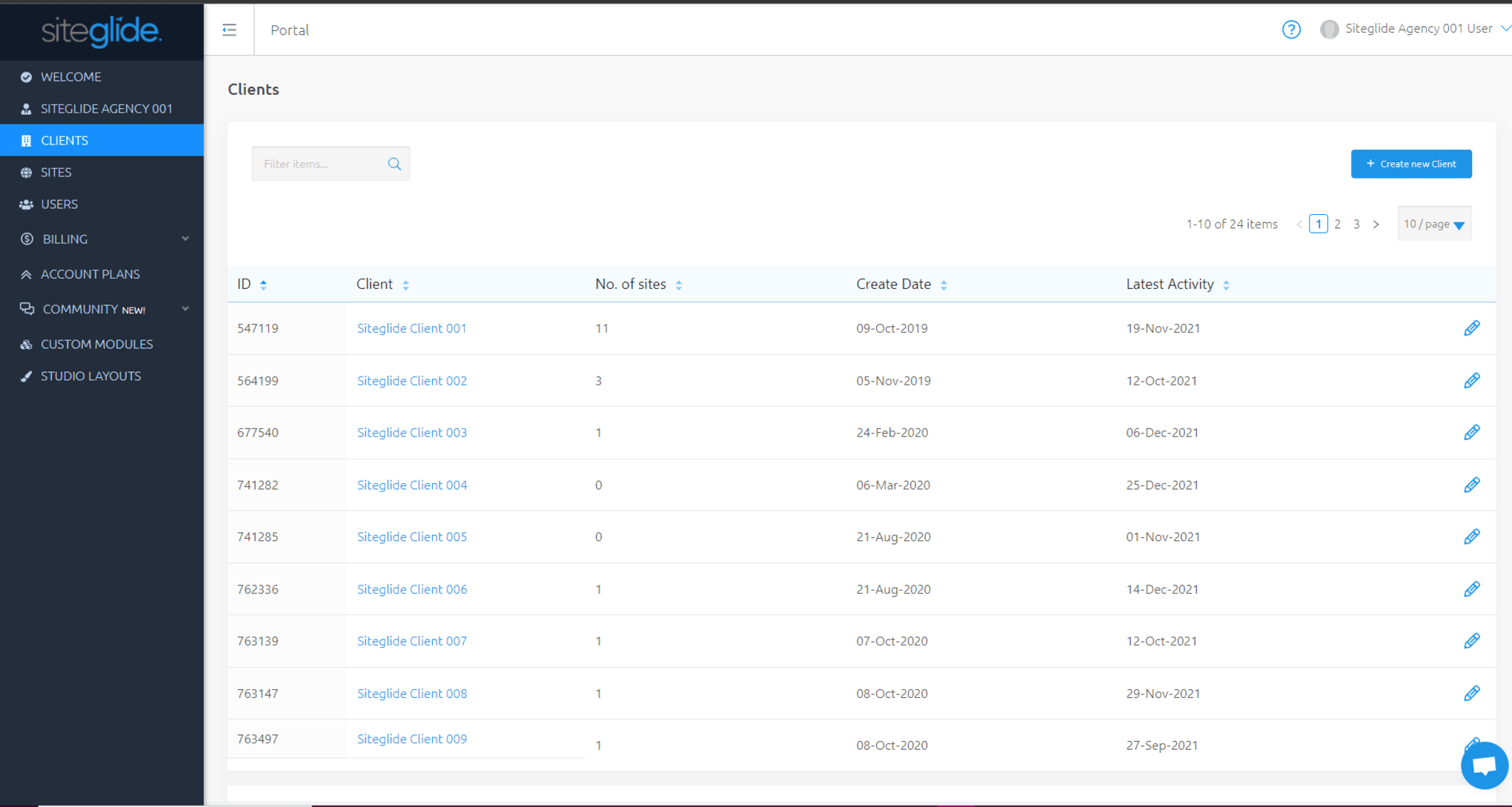Viewport: 1512px width, 807px height.
Task: Sort table by ID column arrows
Action: pyautogui.click(x=263, y=285)
